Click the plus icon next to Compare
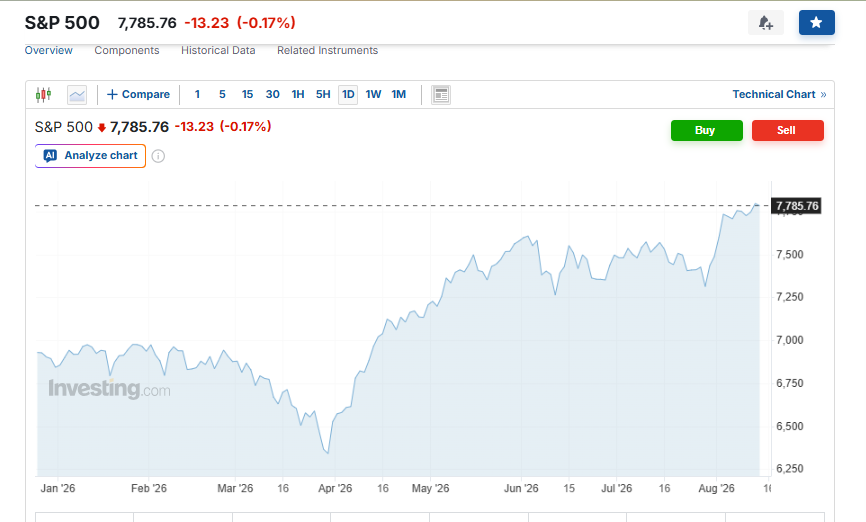This screenshot has width=866, height=522. (x=112, y=94)
